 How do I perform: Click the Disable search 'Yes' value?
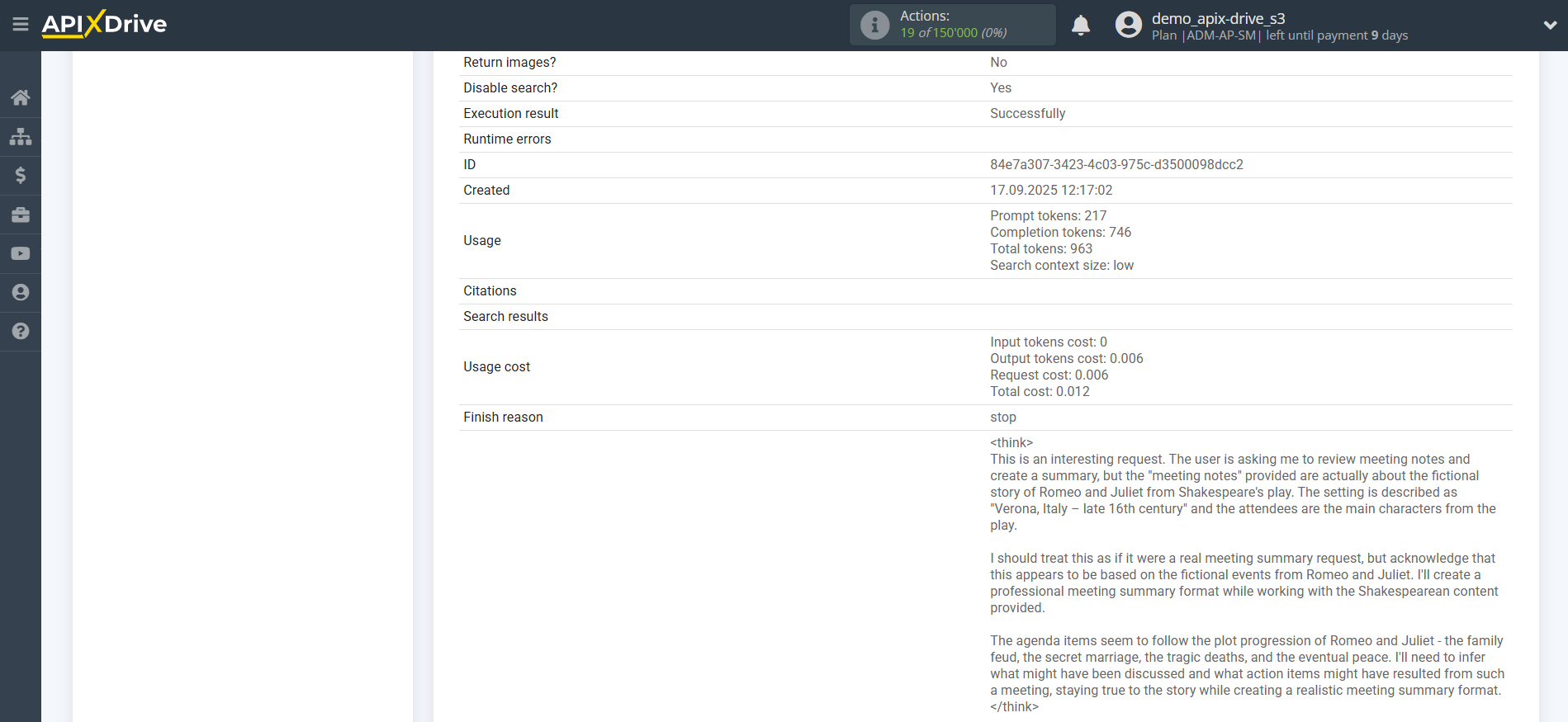[1001, 87]
